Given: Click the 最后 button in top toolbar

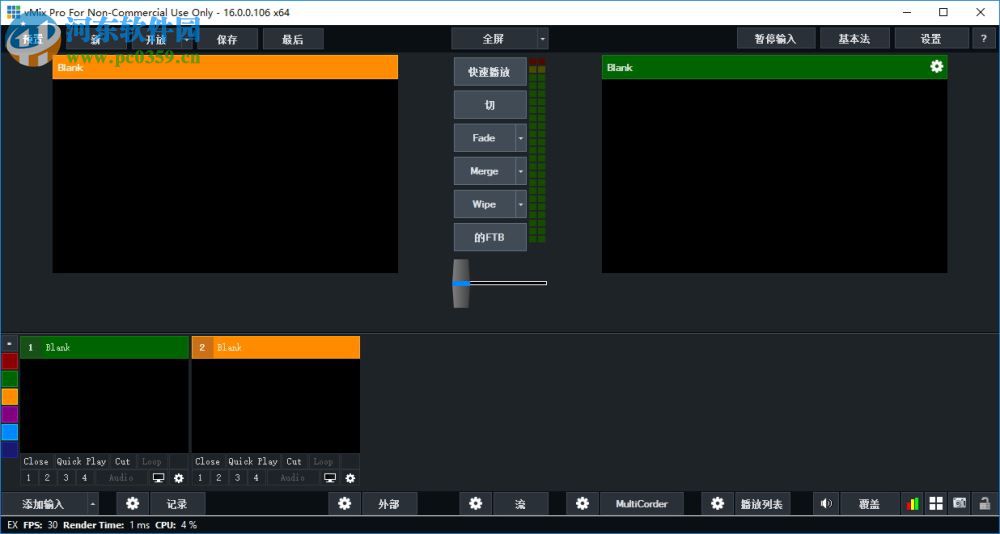Looking at the screenshot, I should (x=293, y=39).
